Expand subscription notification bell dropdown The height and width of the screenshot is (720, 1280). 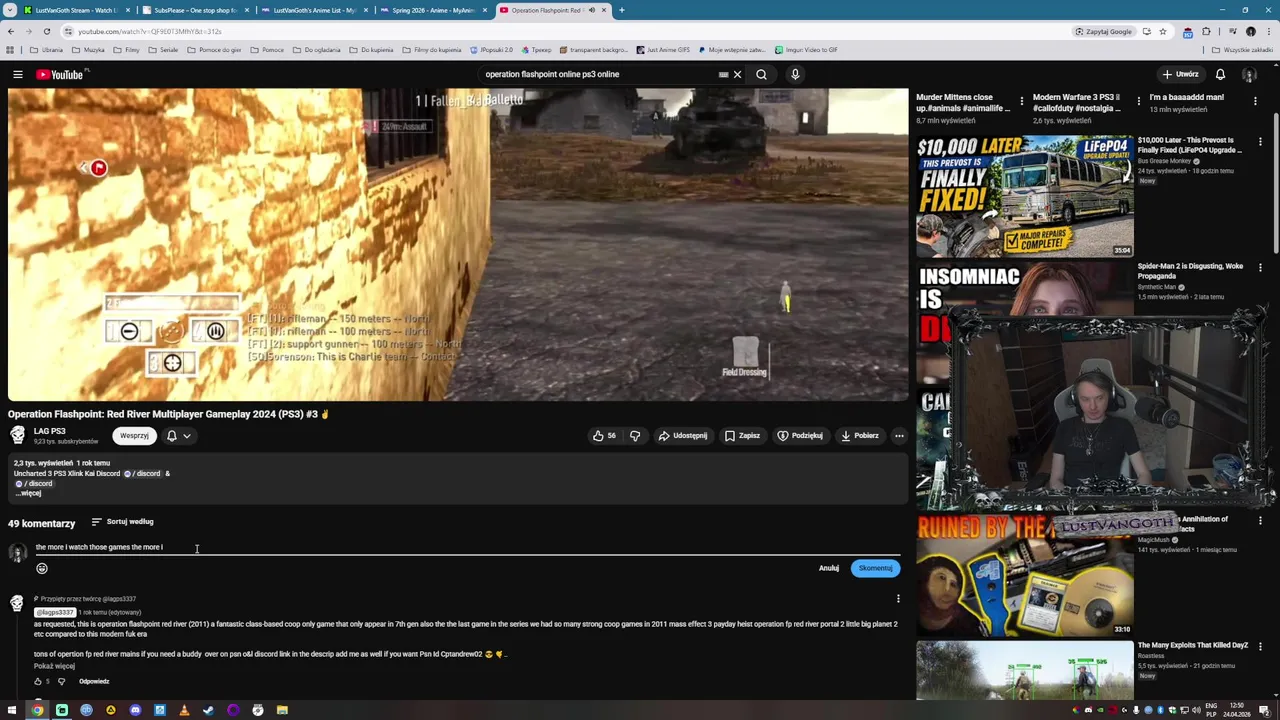178,436
